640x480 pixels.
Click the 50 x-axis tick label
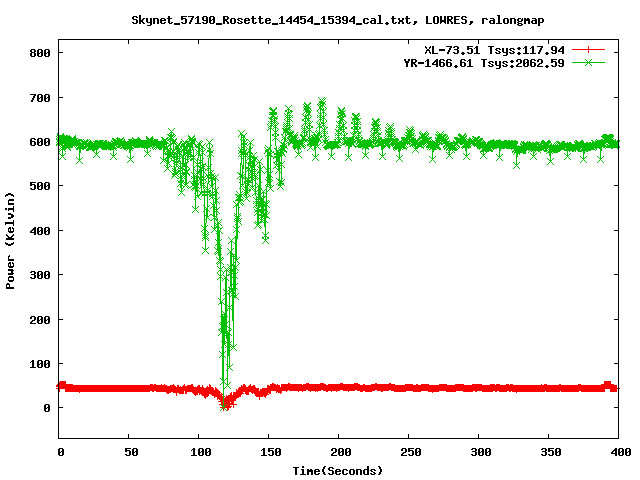click(x=131, y=452)
